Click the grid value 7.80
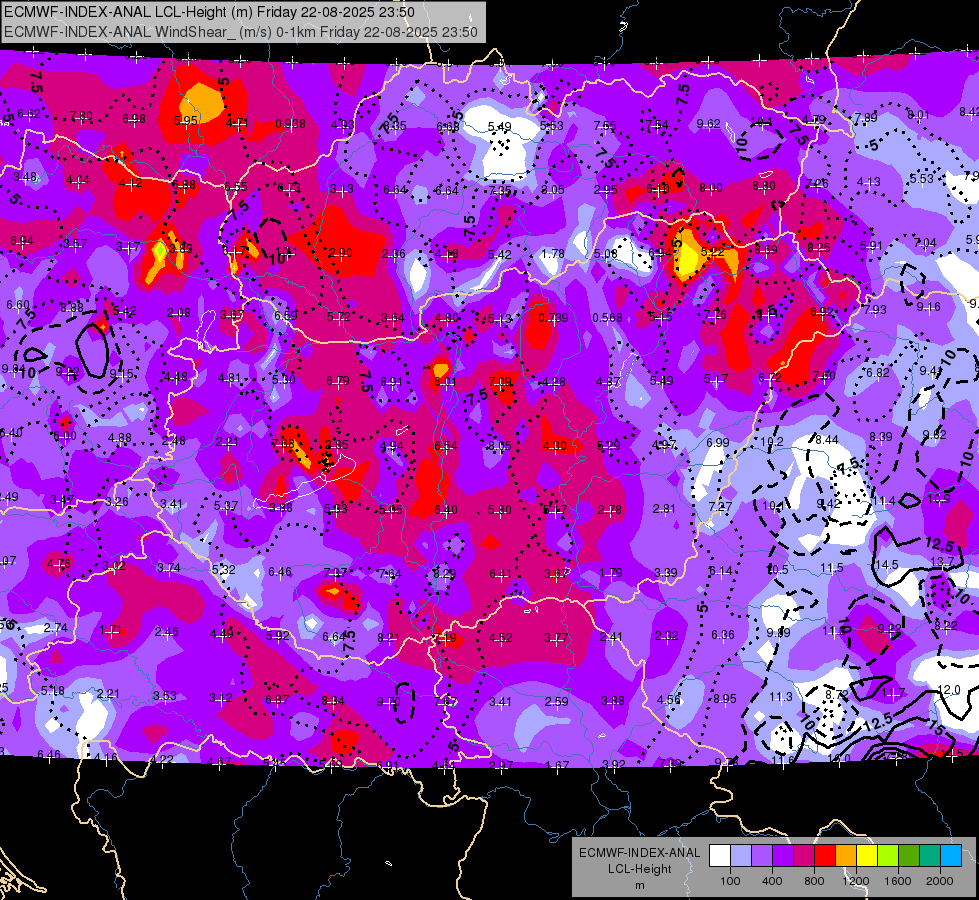This screenshot has height=900, width=979. [81, 116]
